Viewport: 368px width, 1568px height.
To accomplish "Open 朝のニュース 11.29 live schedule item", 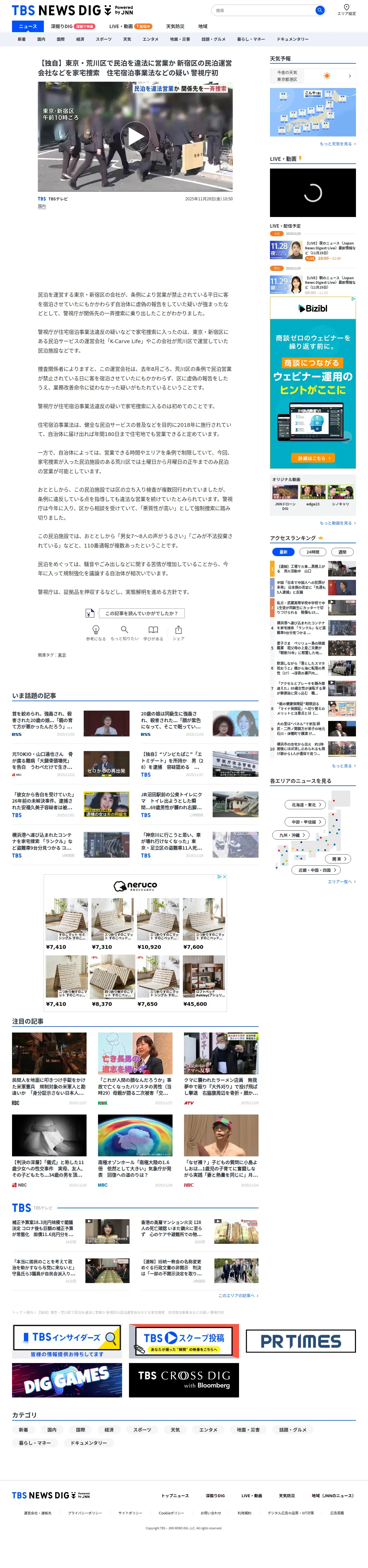I will 313,284.
